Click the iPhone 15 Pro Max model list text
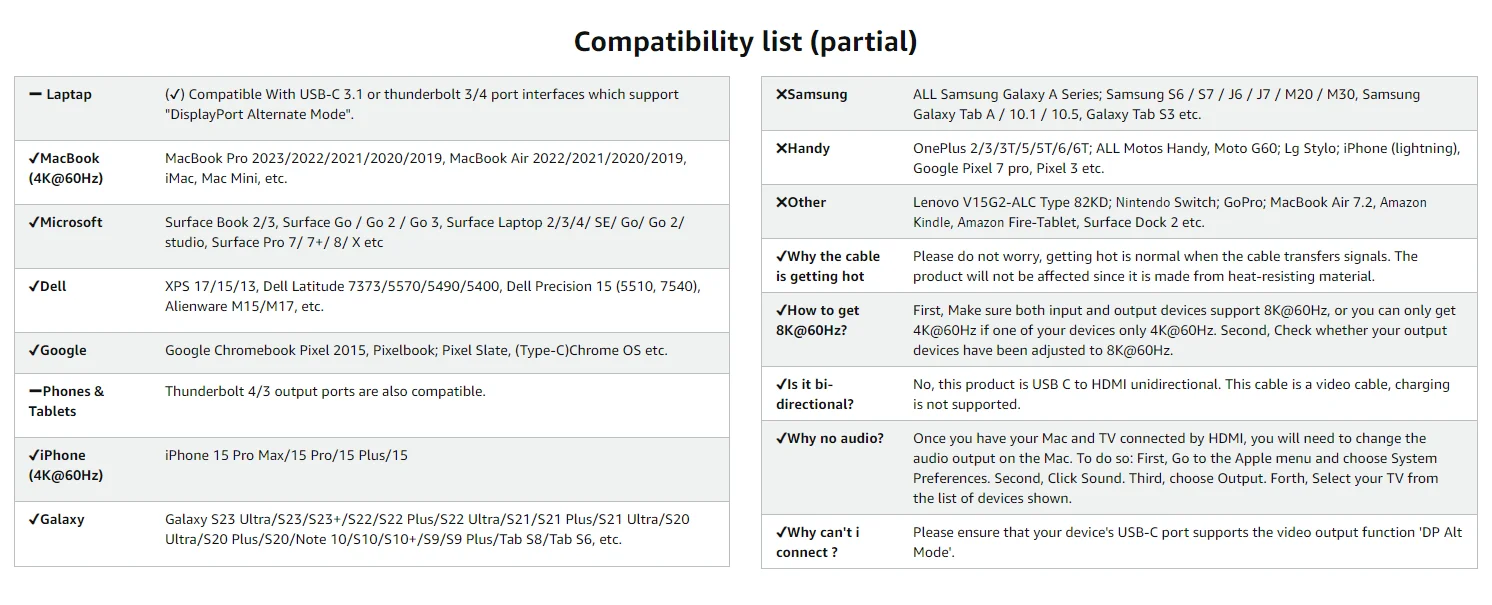This screenshot has width=1492, height=605. point(286,455)
